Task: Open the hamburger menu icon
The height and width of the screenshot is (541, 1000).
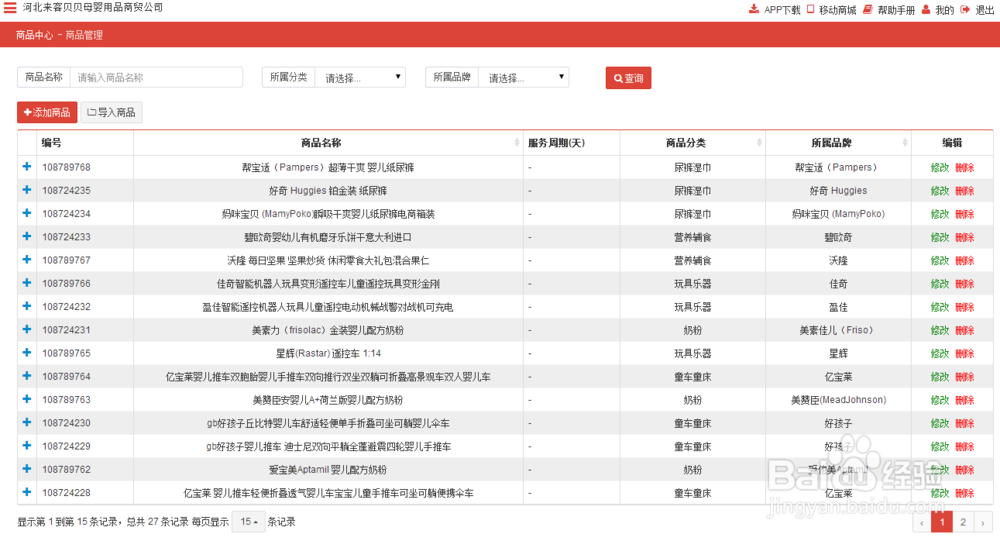Action: (10, 8)
